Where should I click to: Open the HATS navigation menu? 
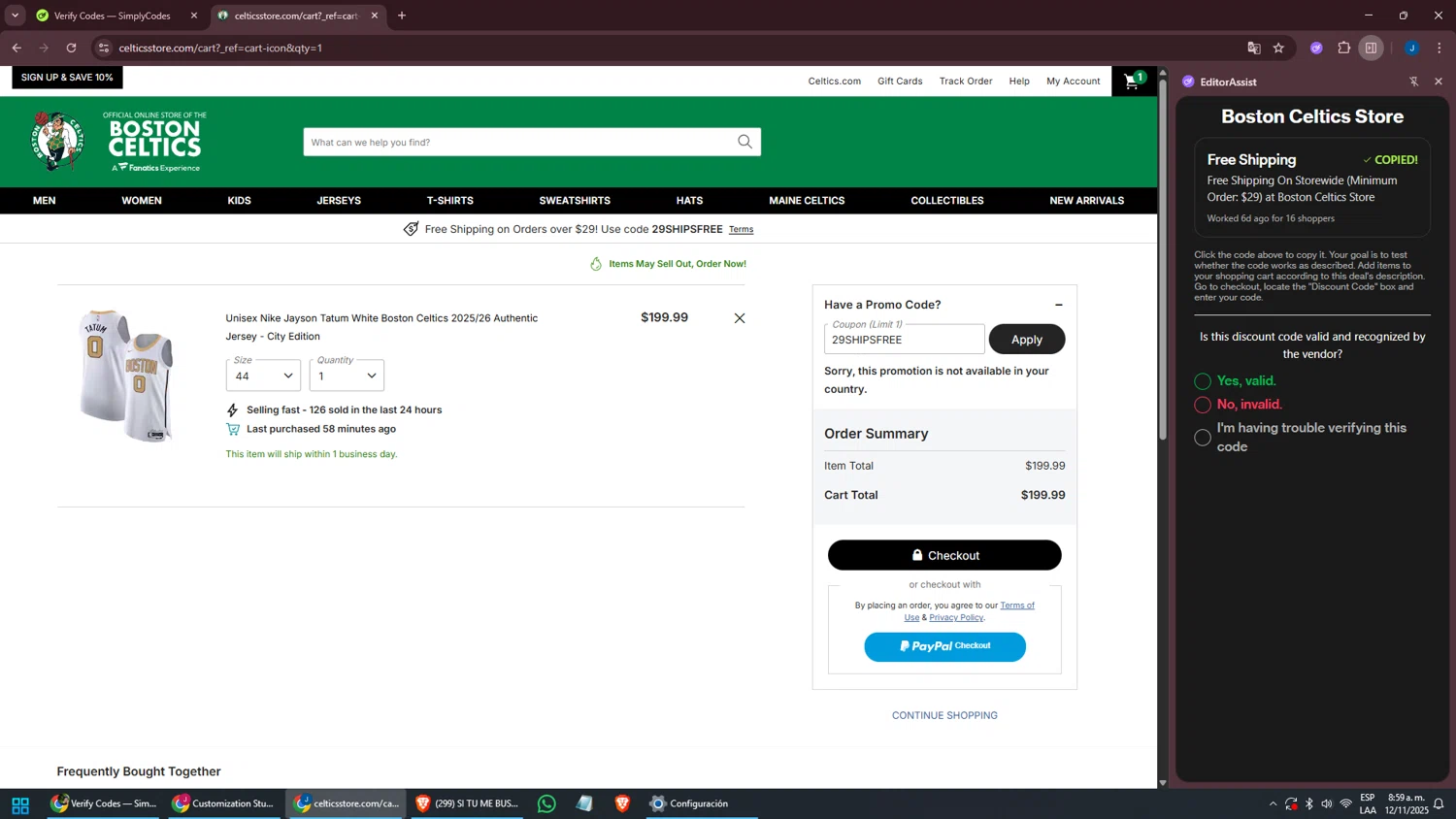689,201
